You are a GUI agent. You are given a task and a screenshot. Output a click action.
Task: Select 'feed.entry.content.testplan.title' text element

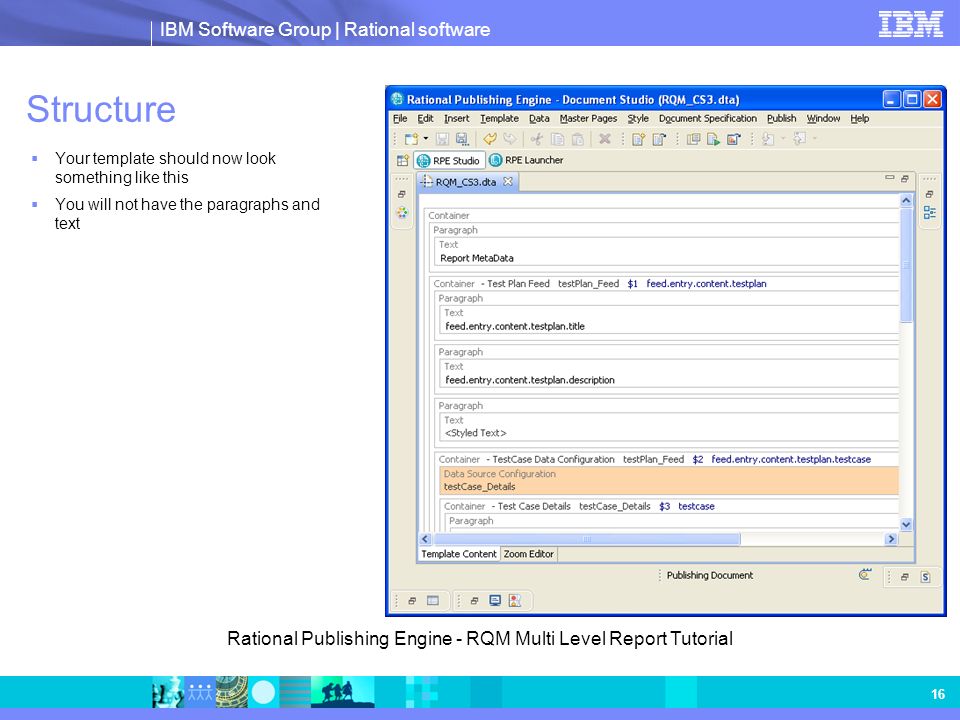pos(515,326)
